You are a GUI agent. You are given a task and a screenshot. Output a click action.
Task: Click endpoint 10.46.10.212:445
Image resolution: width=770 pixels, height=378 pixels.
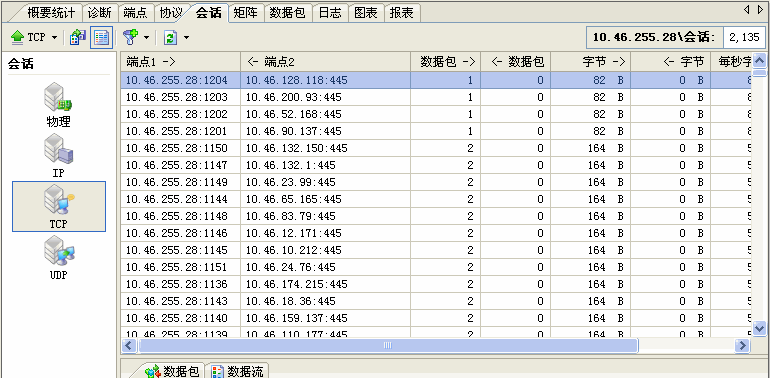click(x=294, y=250)
